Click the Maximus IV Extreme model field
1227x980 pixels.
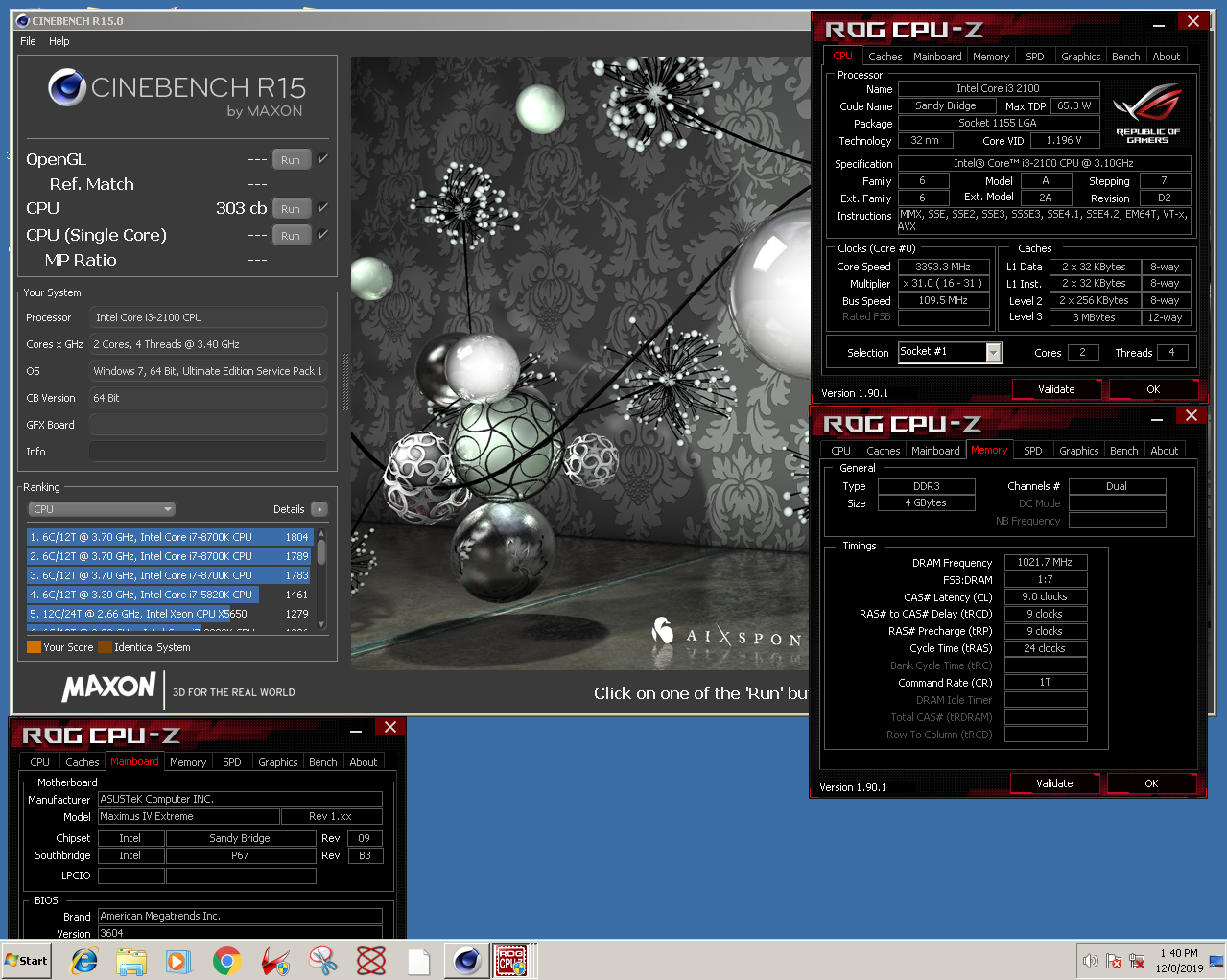coord(189,817)
